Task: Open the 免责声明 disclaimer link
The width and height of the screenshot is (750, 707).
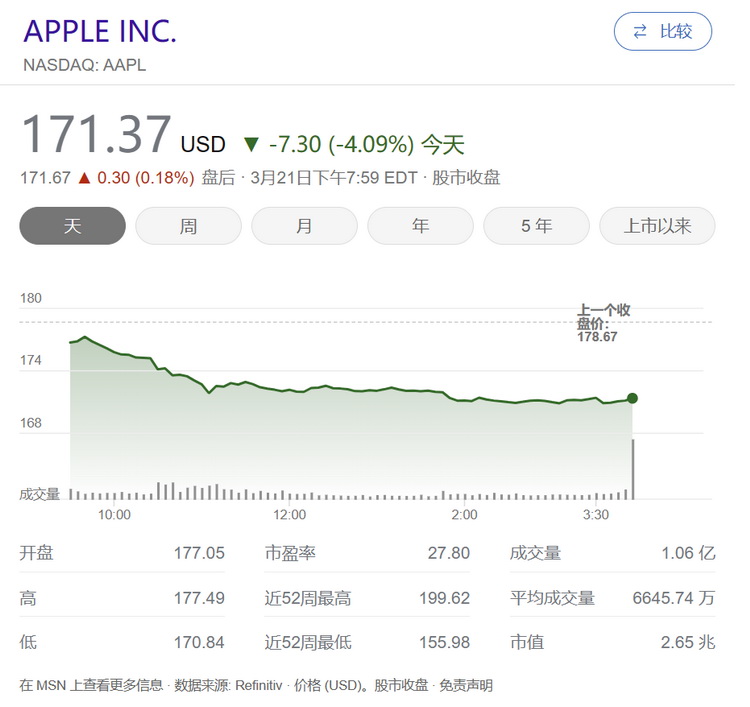Action: (465, 685)
